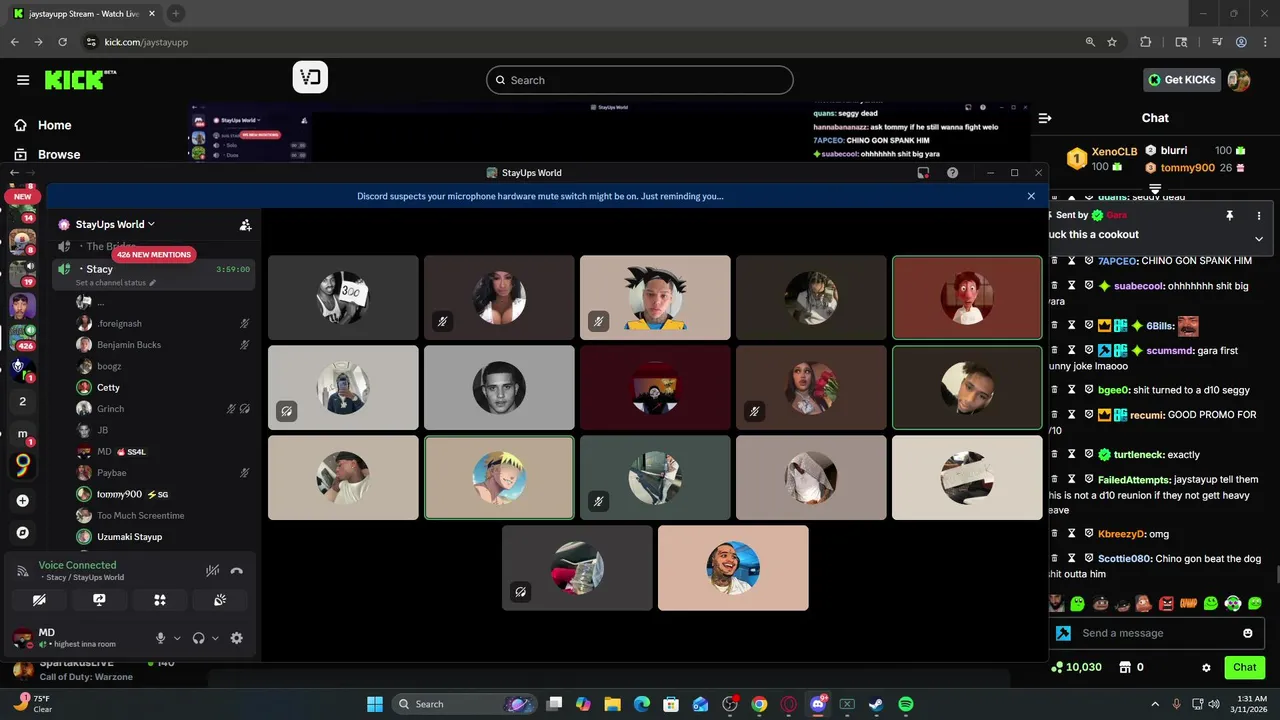Click Kick search field
This screenshot has height=720, width=1280.
640,80
